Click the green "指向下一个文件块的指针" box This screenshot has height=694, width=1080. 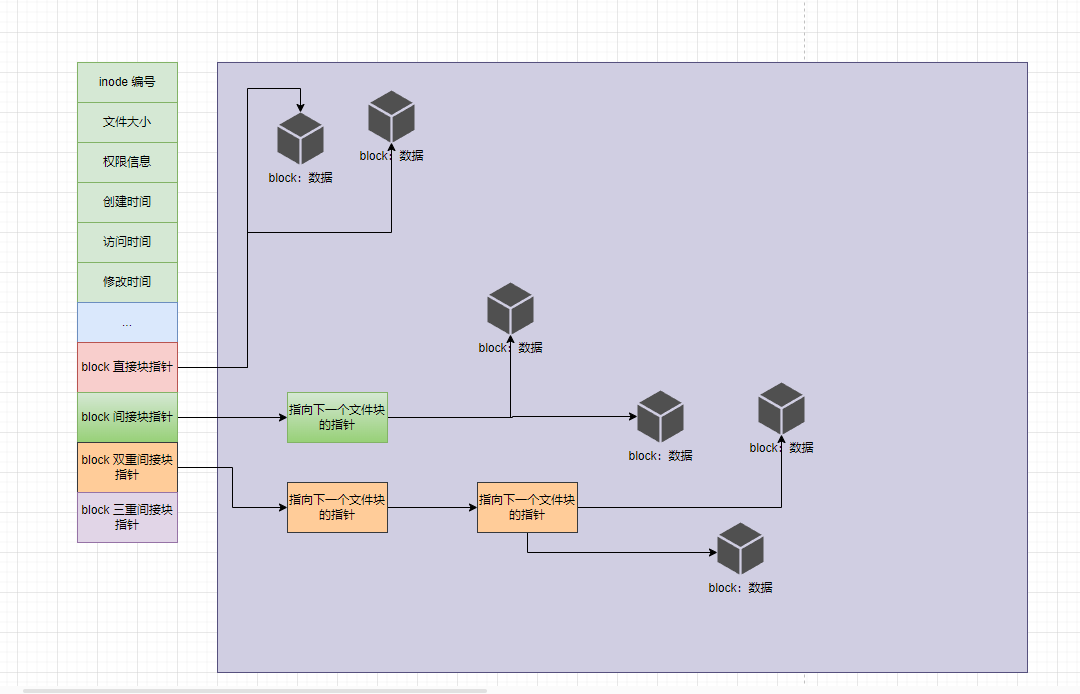coord(337,417)
